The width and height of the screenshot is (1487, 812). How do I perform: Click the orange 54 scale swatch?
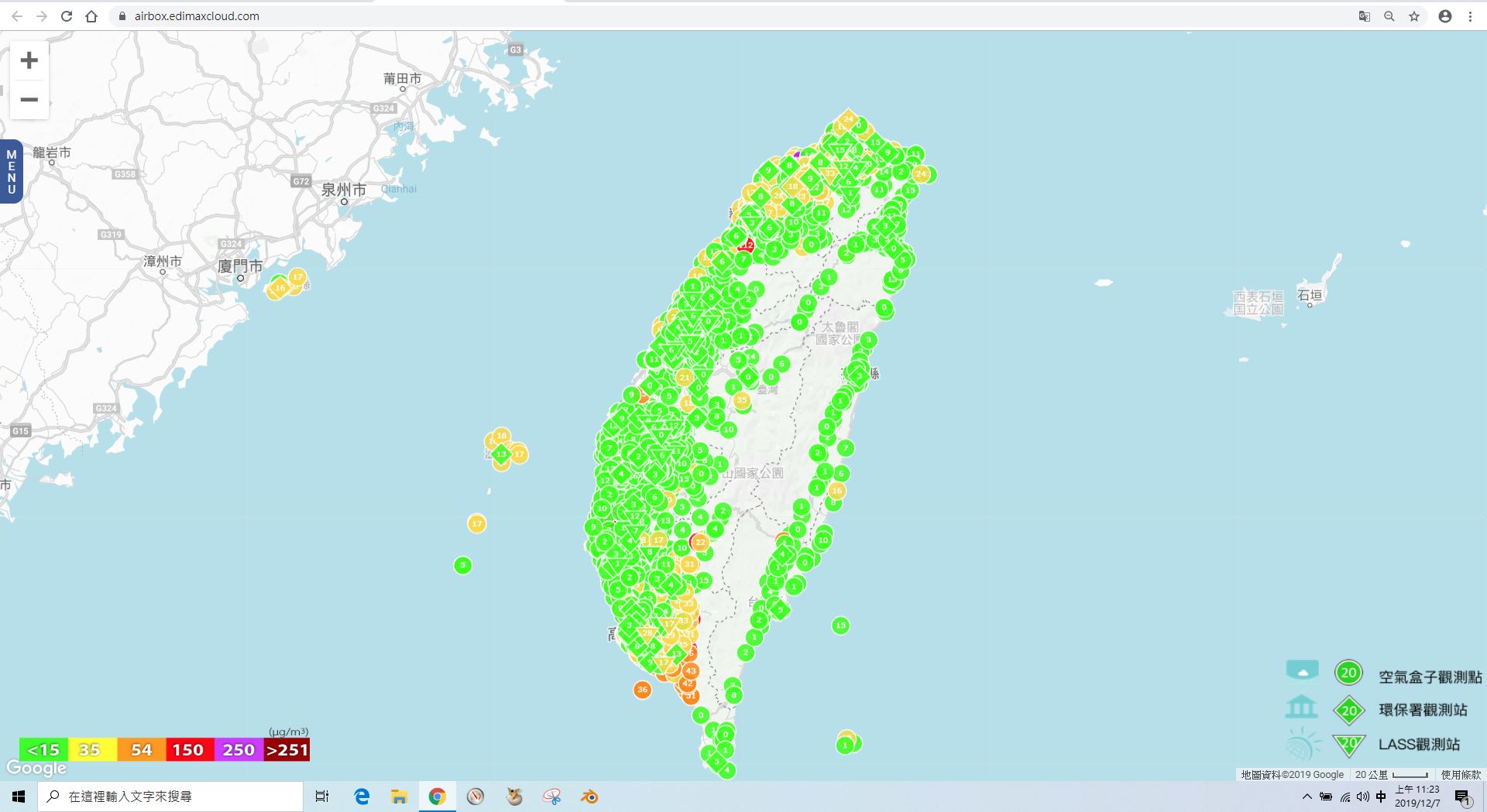coord(141,750)
